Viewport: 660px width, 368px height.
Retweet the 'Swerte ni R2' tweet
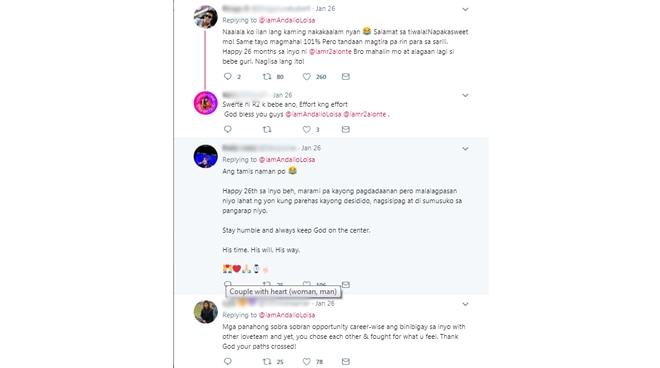[267, 129]
